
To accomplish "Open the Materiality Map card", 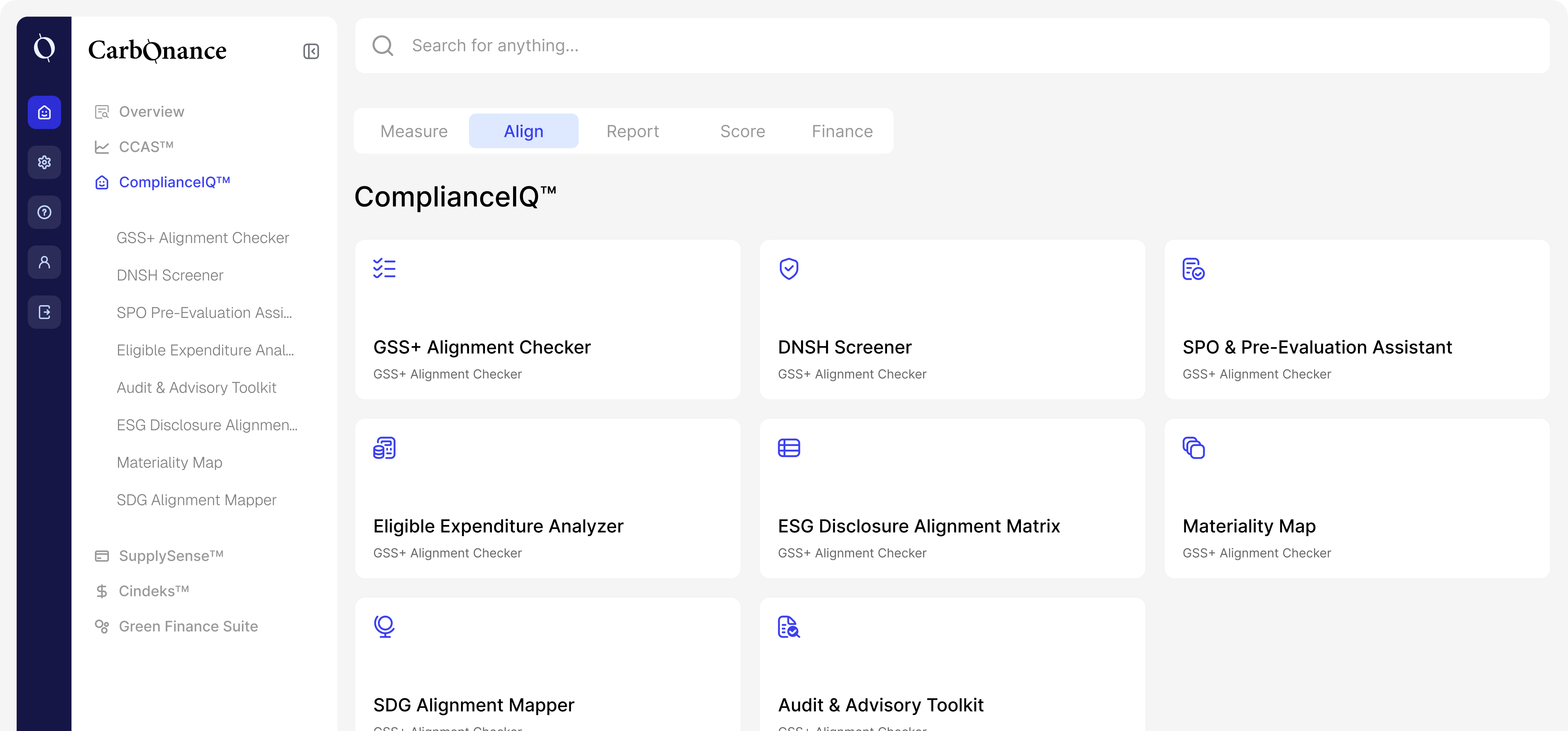I will [1357, 498].
